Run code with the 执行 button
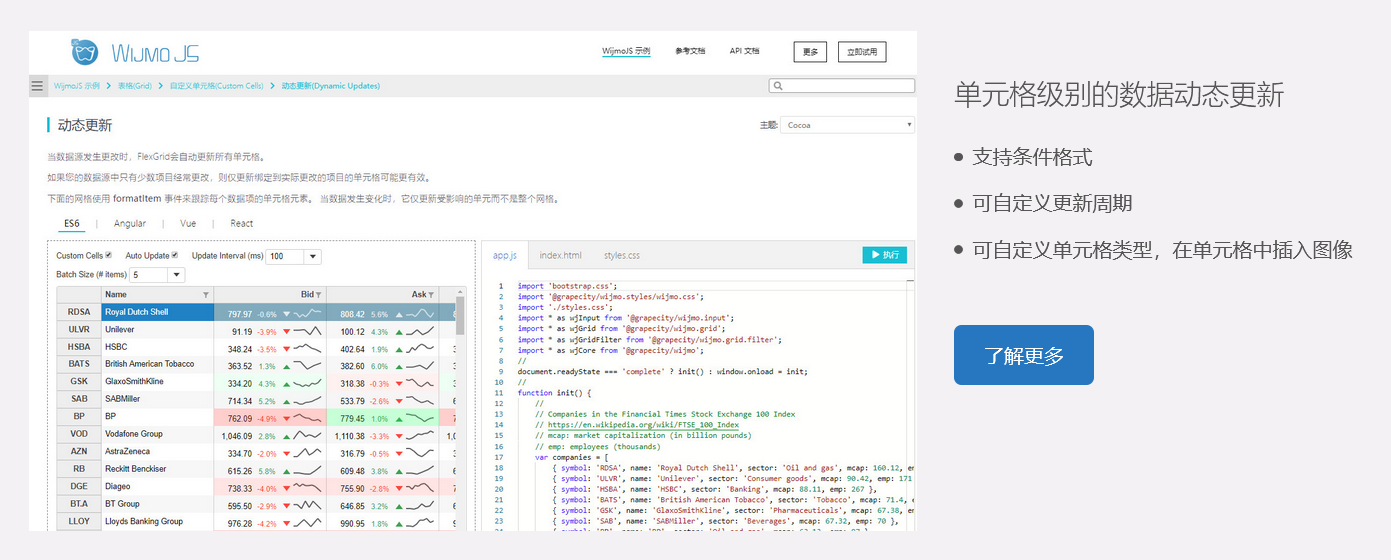The width and height of the screenshot is (1391, 560). [885, 255]
